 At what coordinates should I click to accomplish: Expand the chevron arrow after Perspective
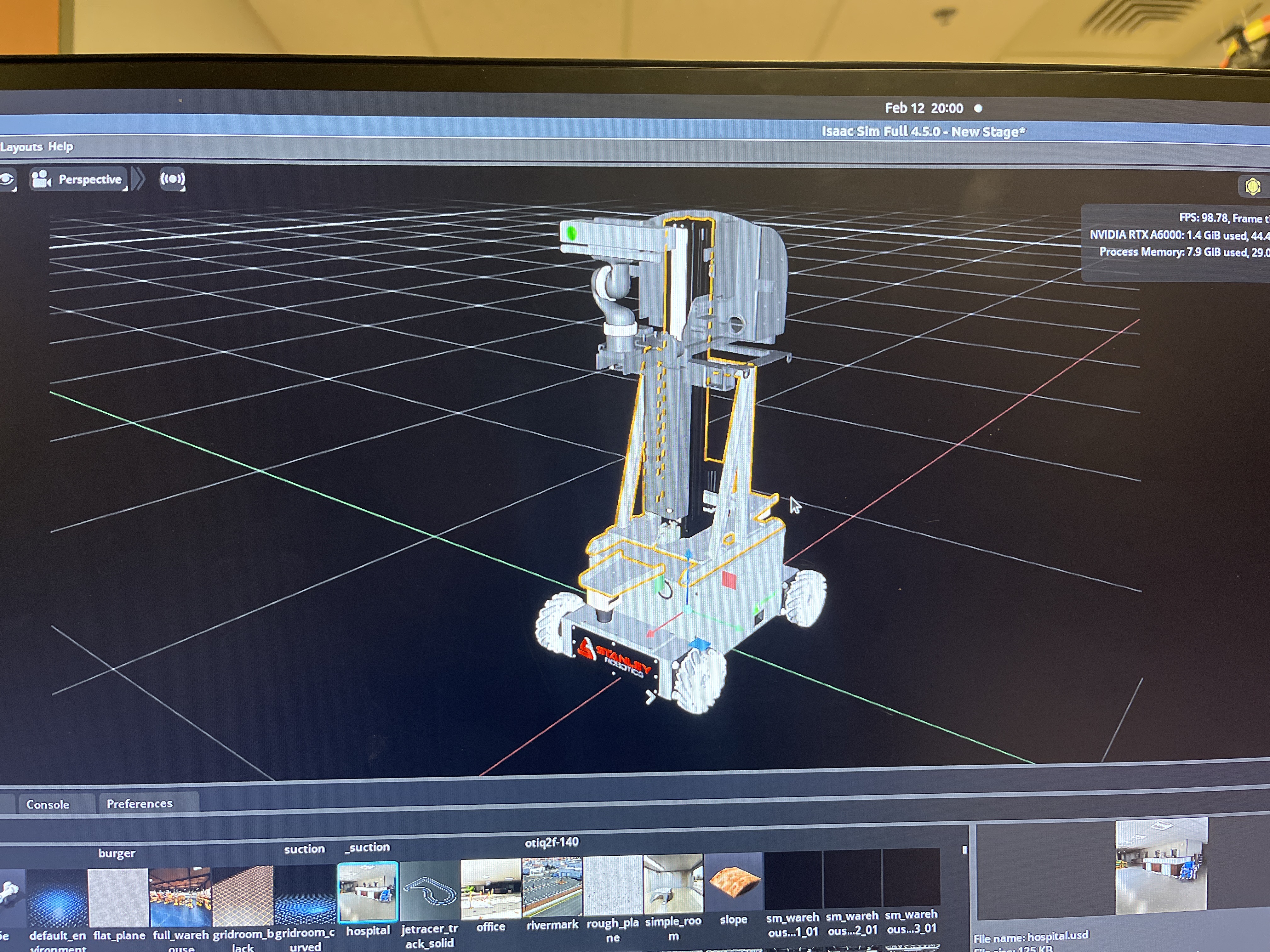pyautogui.click(x=138, y=179)
